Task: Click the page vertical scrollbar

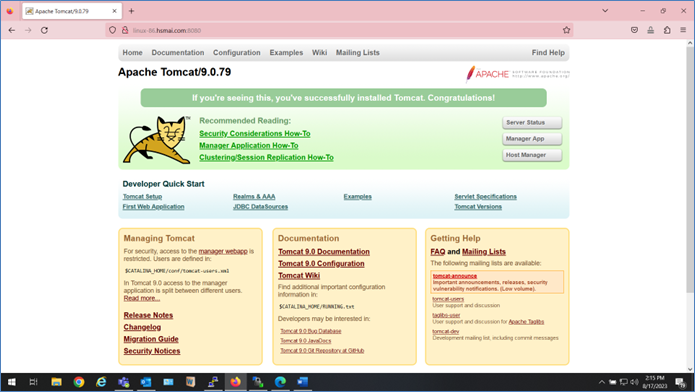Action: 690,169
